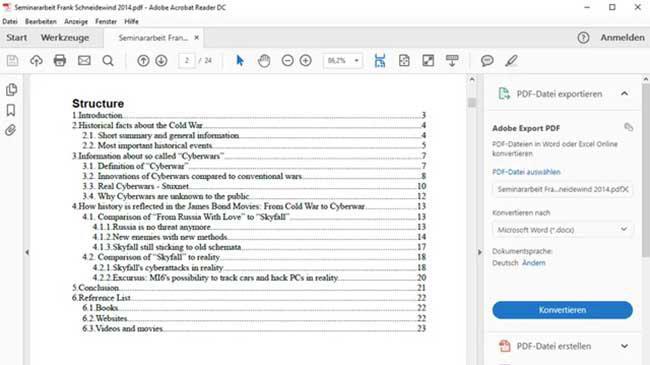
Task: Send the file by email via the envelope icon
Action: tap(84, 61)
